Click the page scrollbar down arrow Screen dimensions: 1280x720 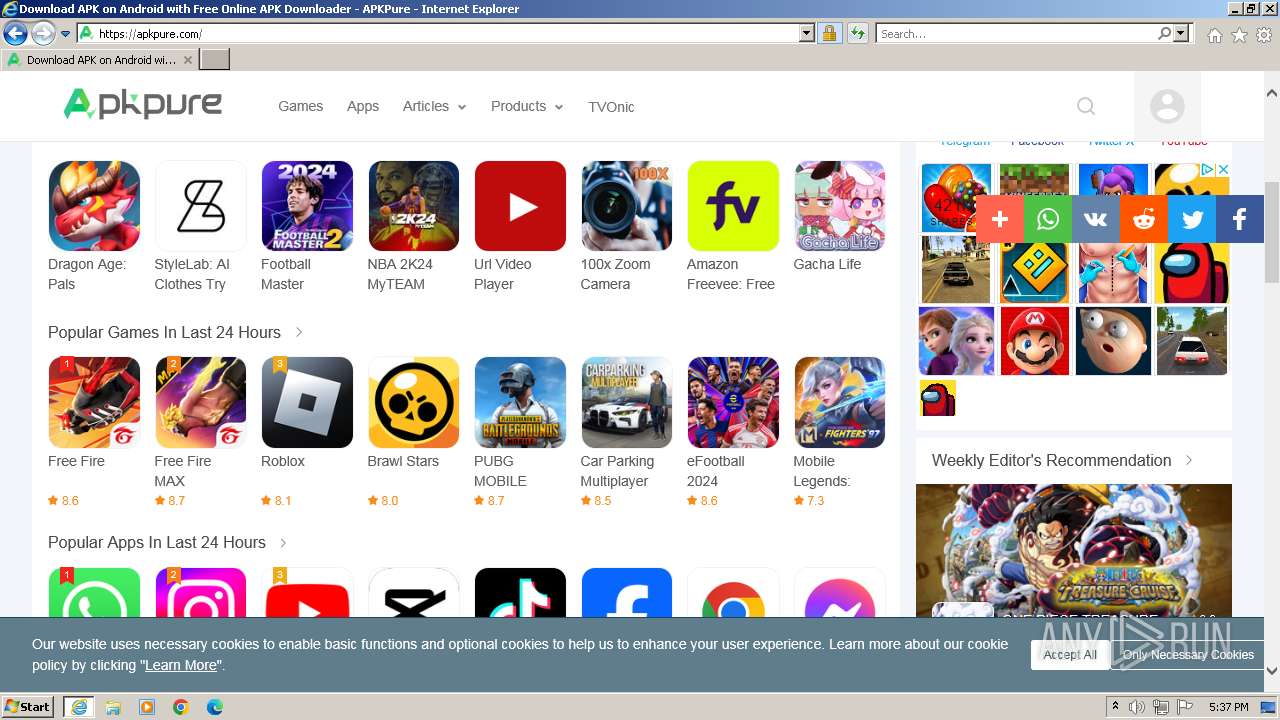point(1272,671)
